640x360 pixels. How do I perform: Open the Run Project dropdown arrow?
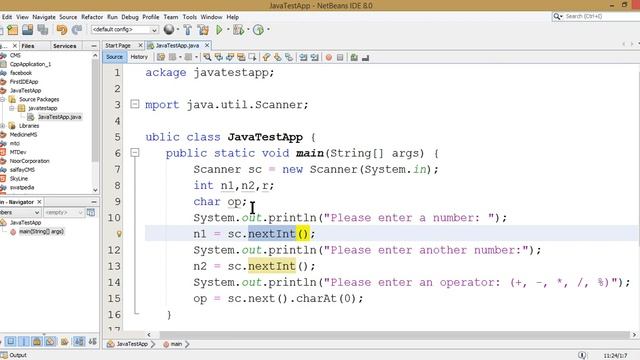pyautogui.click(x=228, y=30)
